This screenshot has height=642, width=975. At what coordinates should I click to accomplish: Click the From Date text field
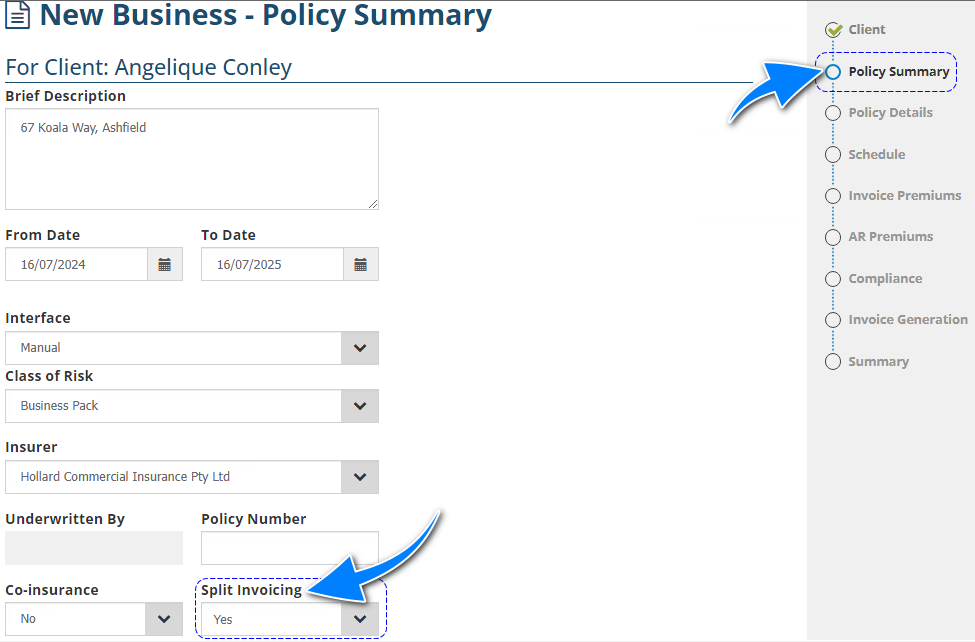point(77,265)
